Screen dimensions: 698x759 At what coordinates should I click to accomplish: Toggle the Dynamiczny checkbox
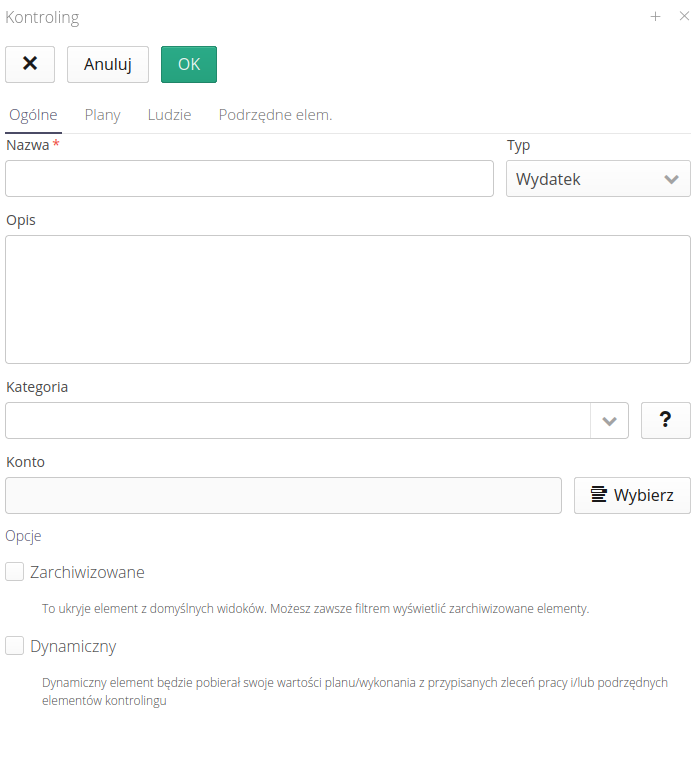tap(15, 646)
